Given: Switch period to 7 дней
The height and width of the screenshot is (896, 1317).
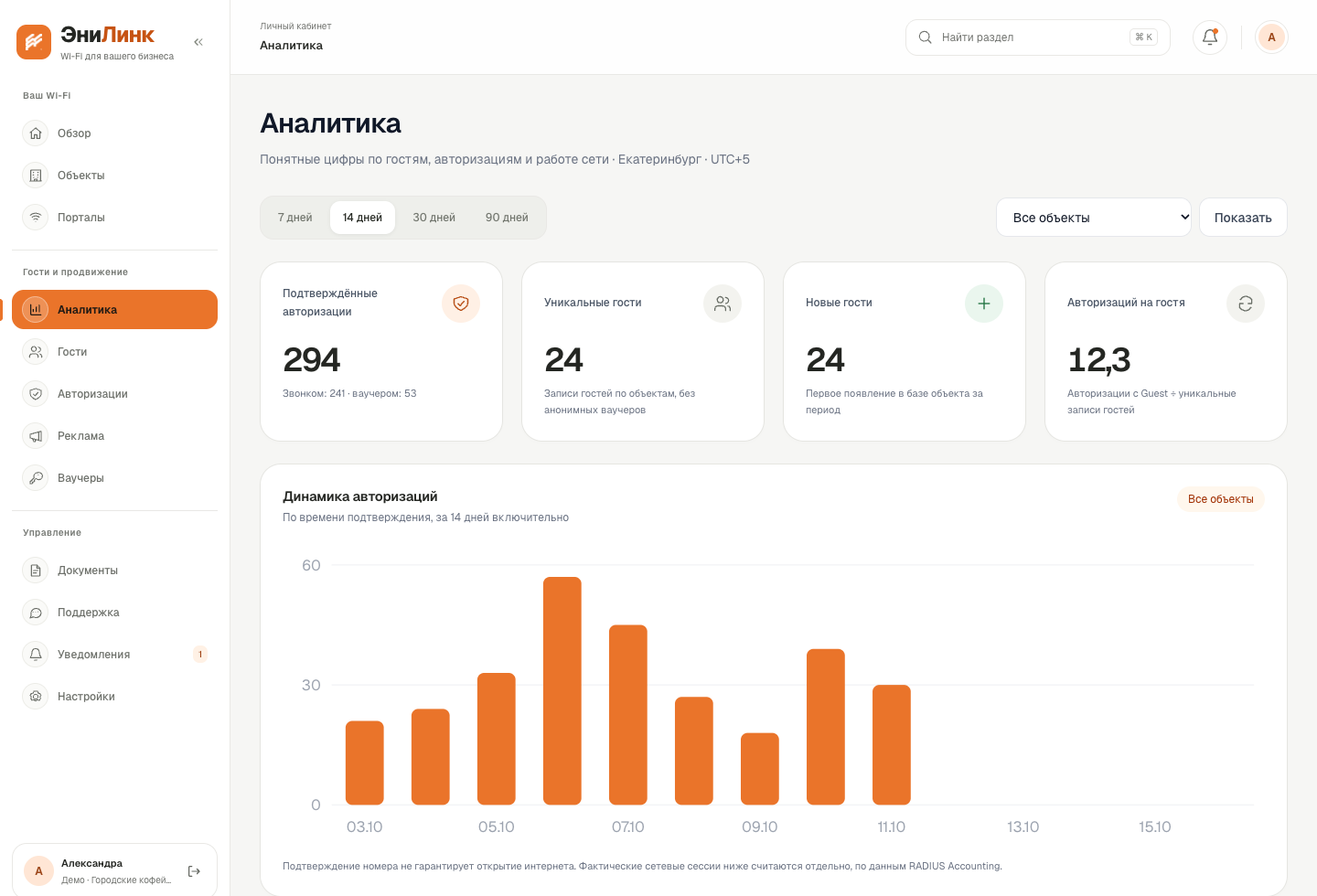Looking at the screenshot, I should coord(294,218).
